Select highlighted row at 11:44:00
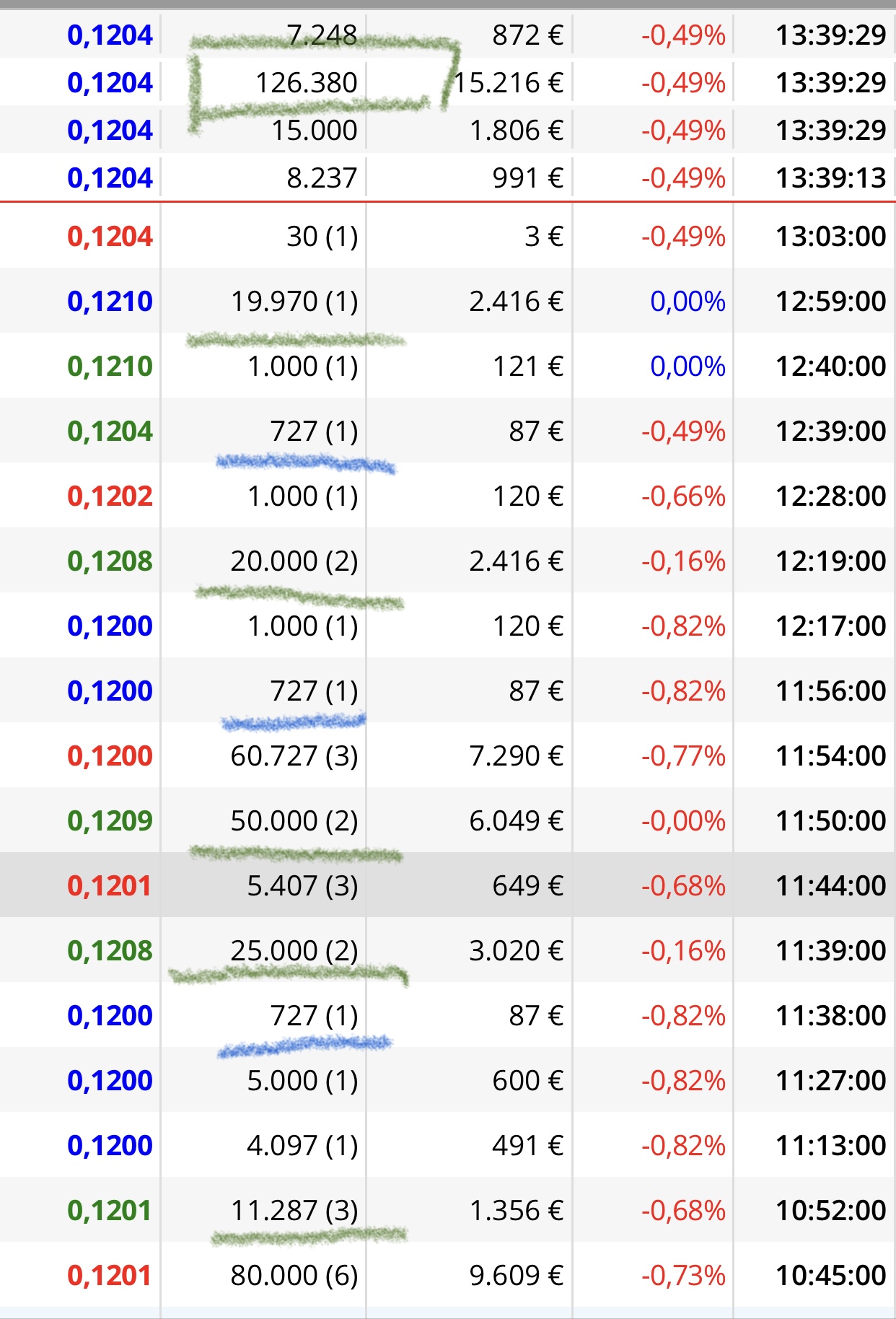 click(448, 885)
